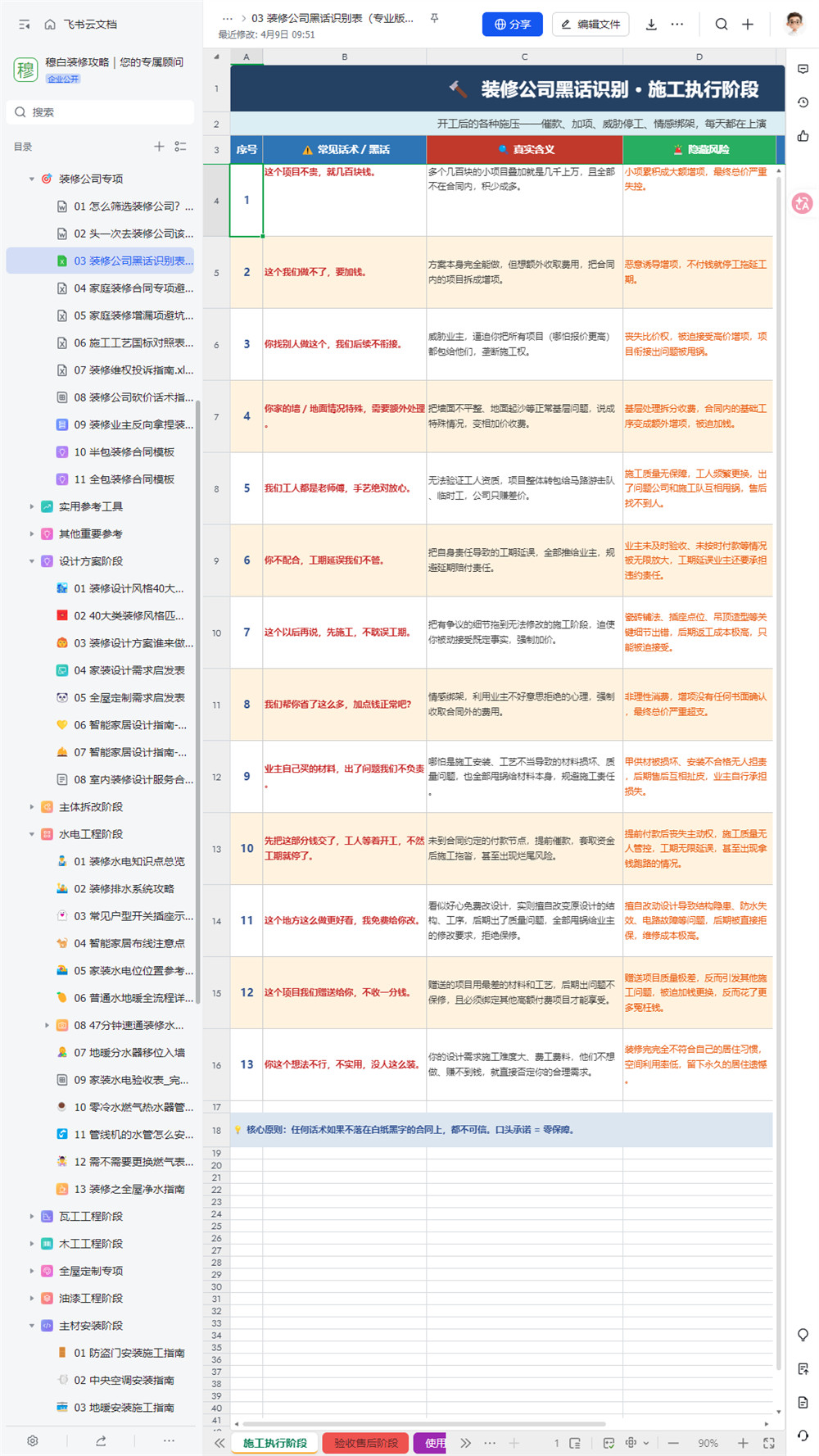The width and height of the screenshot is (819, 1456).
Task: Click the 企业公开 badge
Action: coord(63,79)
